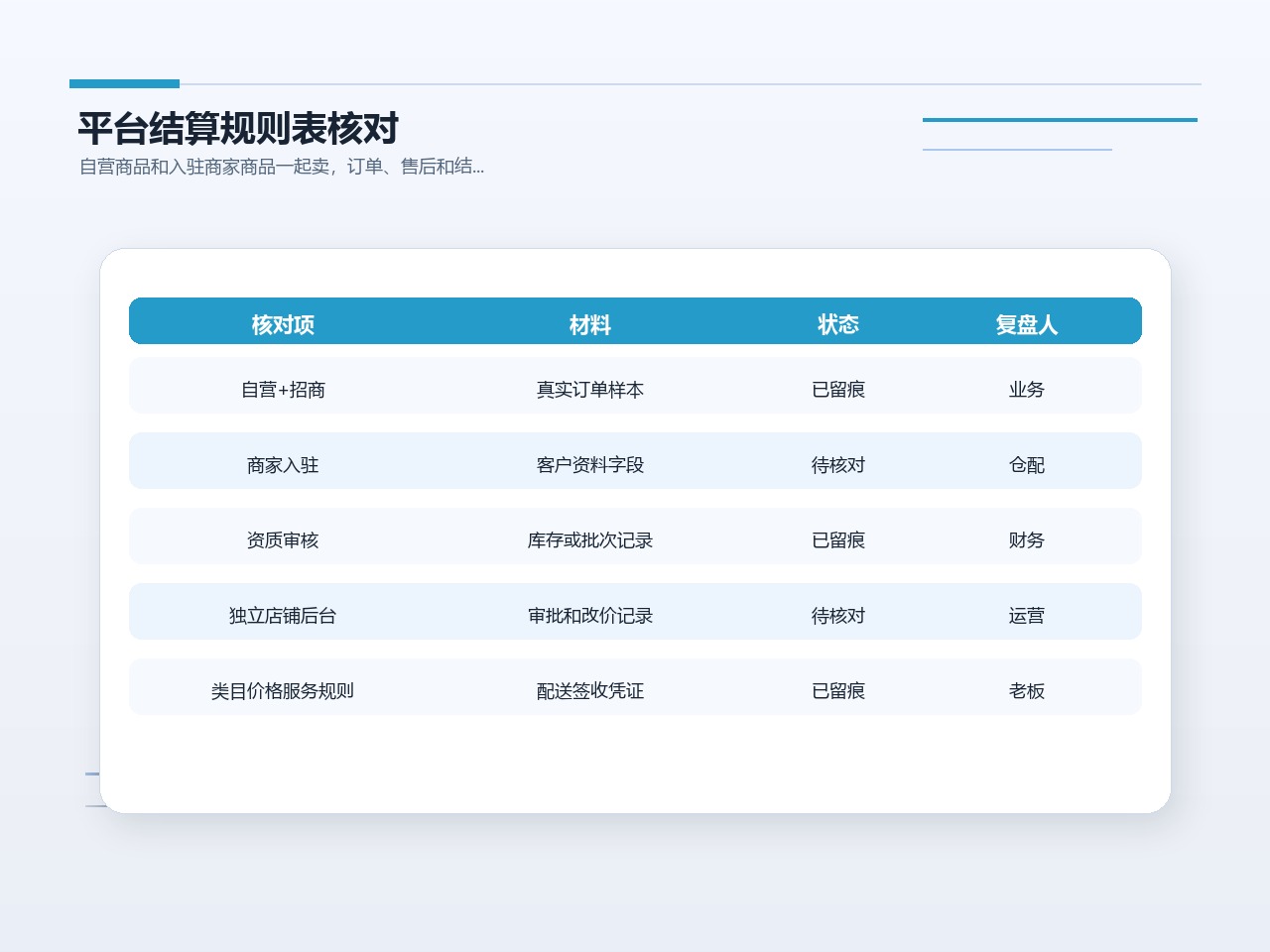Select the 资质审核 cell
Screen dimensions: 1270x952
[283, 540]
